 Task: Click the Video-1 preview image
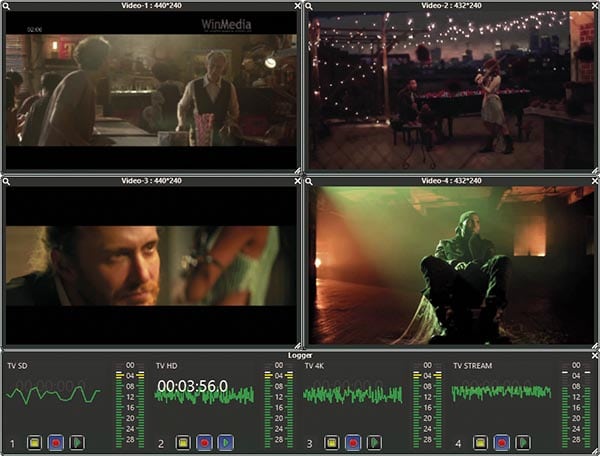pos(151,90)
